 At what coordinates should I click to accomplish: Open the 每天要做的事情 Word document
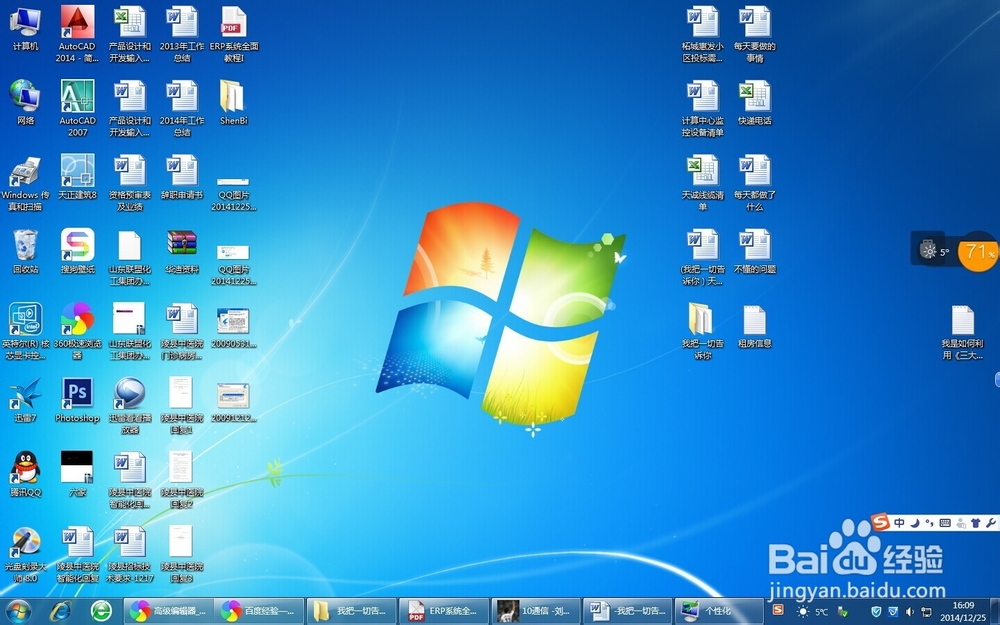coord(754,33)
